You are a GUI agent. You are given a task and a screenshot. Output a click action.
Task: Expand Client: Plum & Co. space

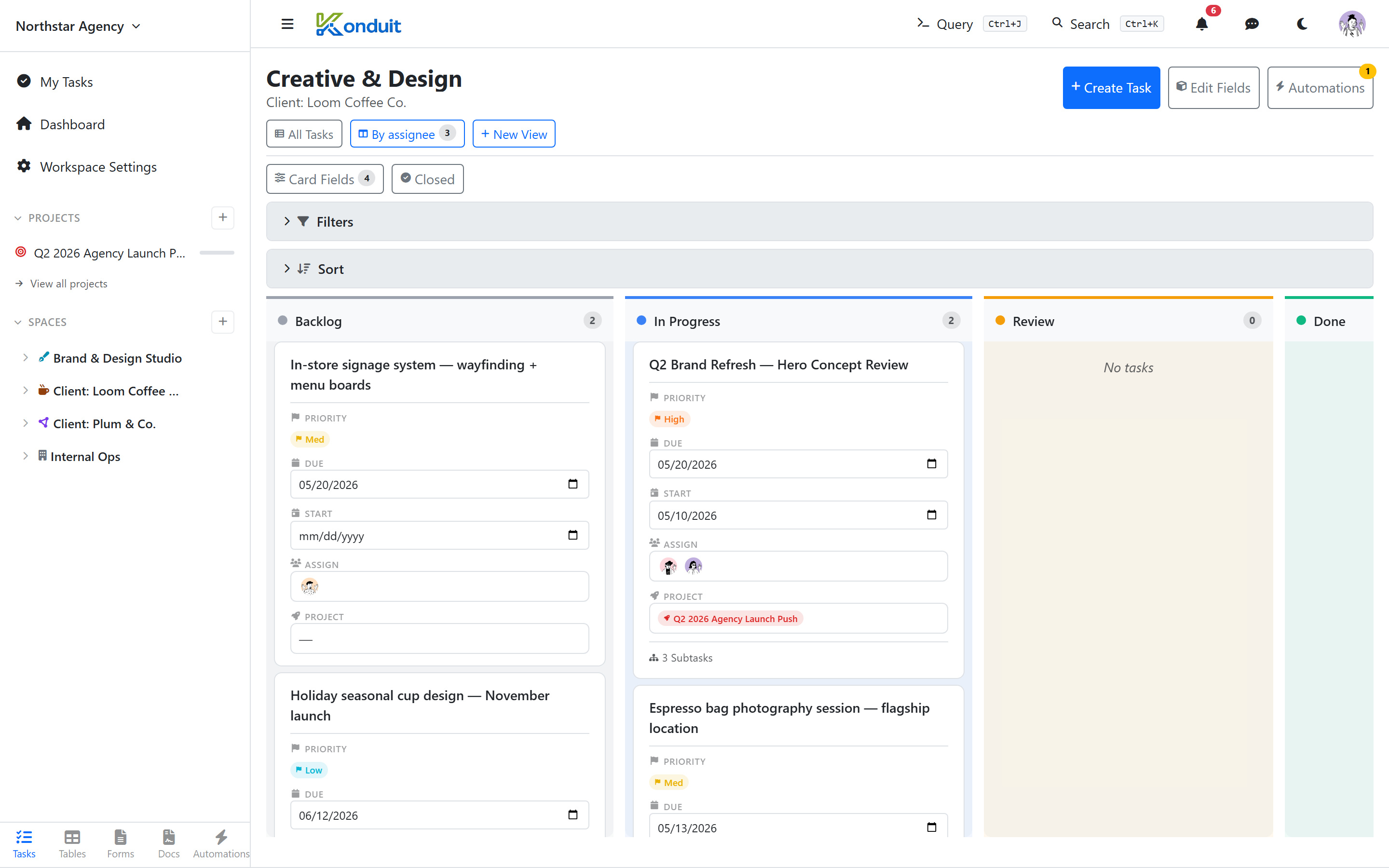[x=25, y=423]
